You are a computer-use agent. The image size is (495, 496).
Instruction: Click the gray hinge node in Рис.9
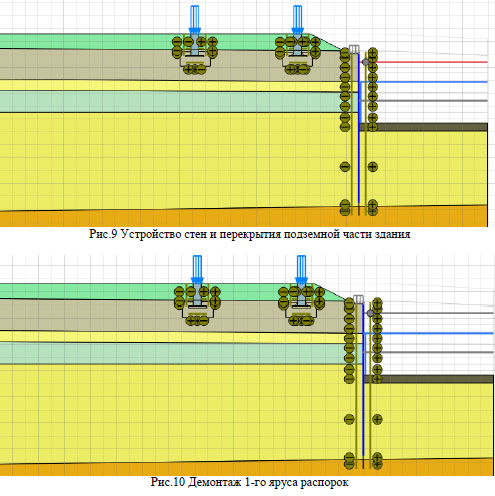[366, 62]
